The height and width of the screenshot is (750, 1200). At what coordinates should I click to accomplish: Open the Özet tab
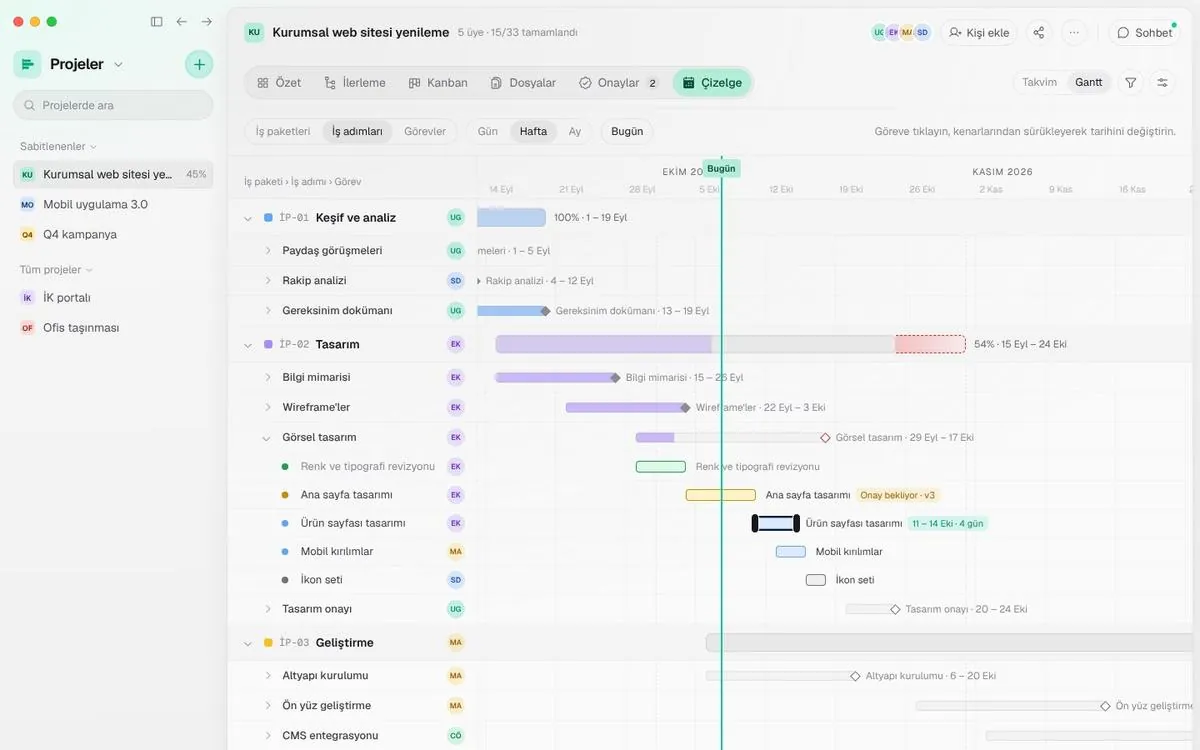click(x=279, y=83)
